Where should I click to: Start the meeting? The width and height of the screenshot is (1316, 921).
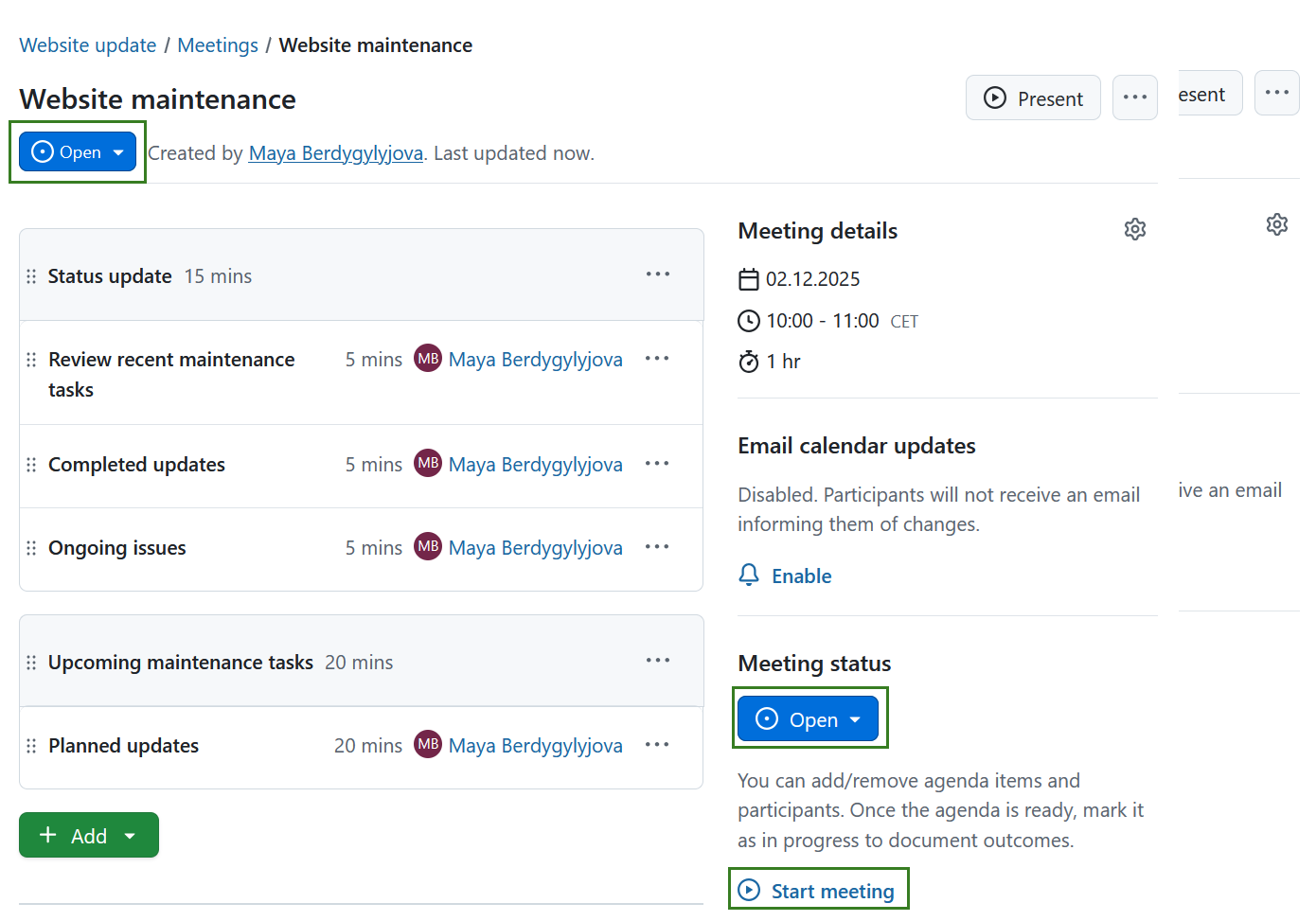point(817,891)
